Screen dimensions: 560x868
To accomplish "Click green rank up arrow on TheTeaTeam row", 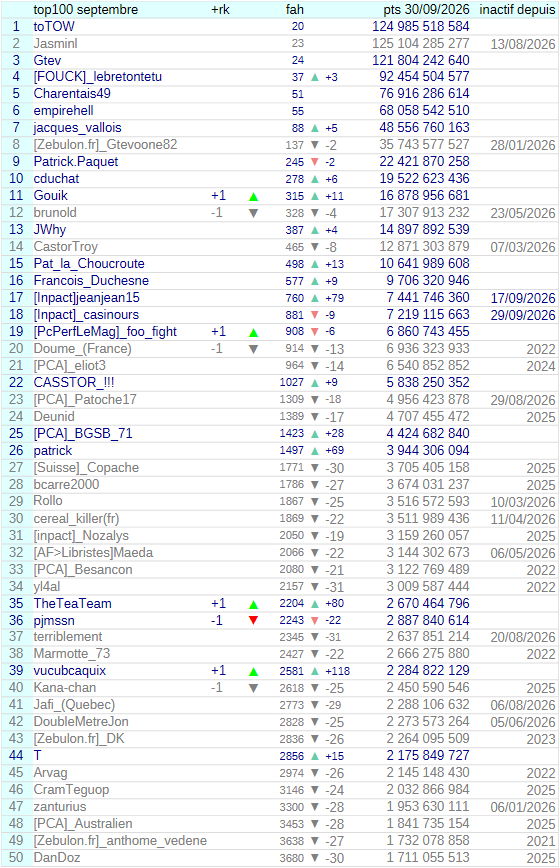I will [253, 604].
